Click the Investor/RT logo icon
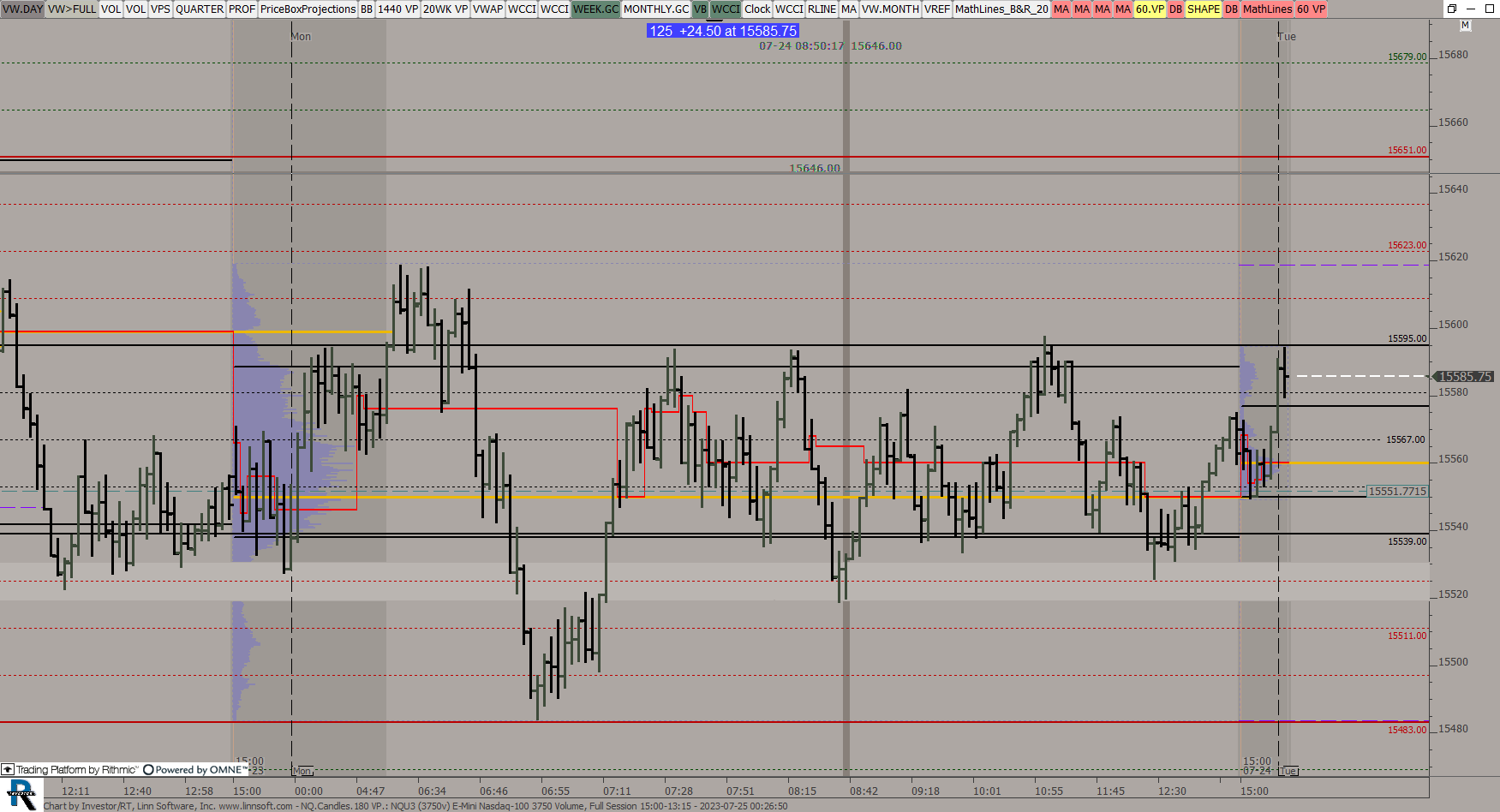The width and height of the screenshot is (1500, 812). 21,794
